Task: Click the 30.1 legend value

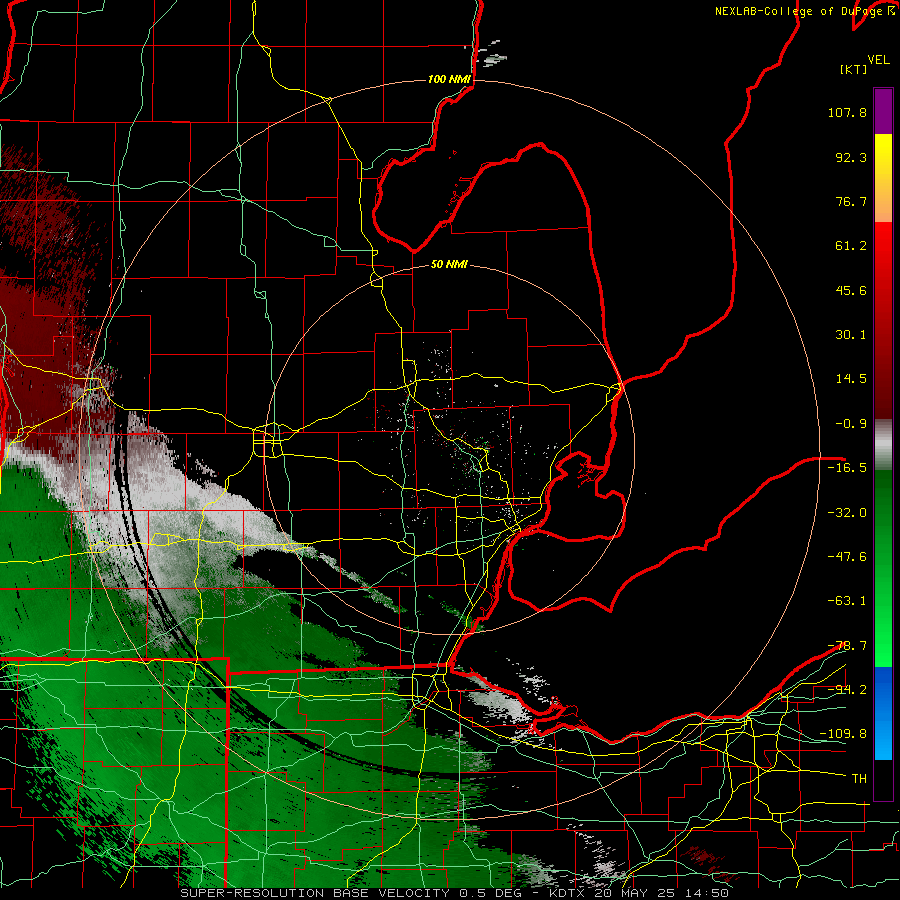Action: (x=851, y=335)
